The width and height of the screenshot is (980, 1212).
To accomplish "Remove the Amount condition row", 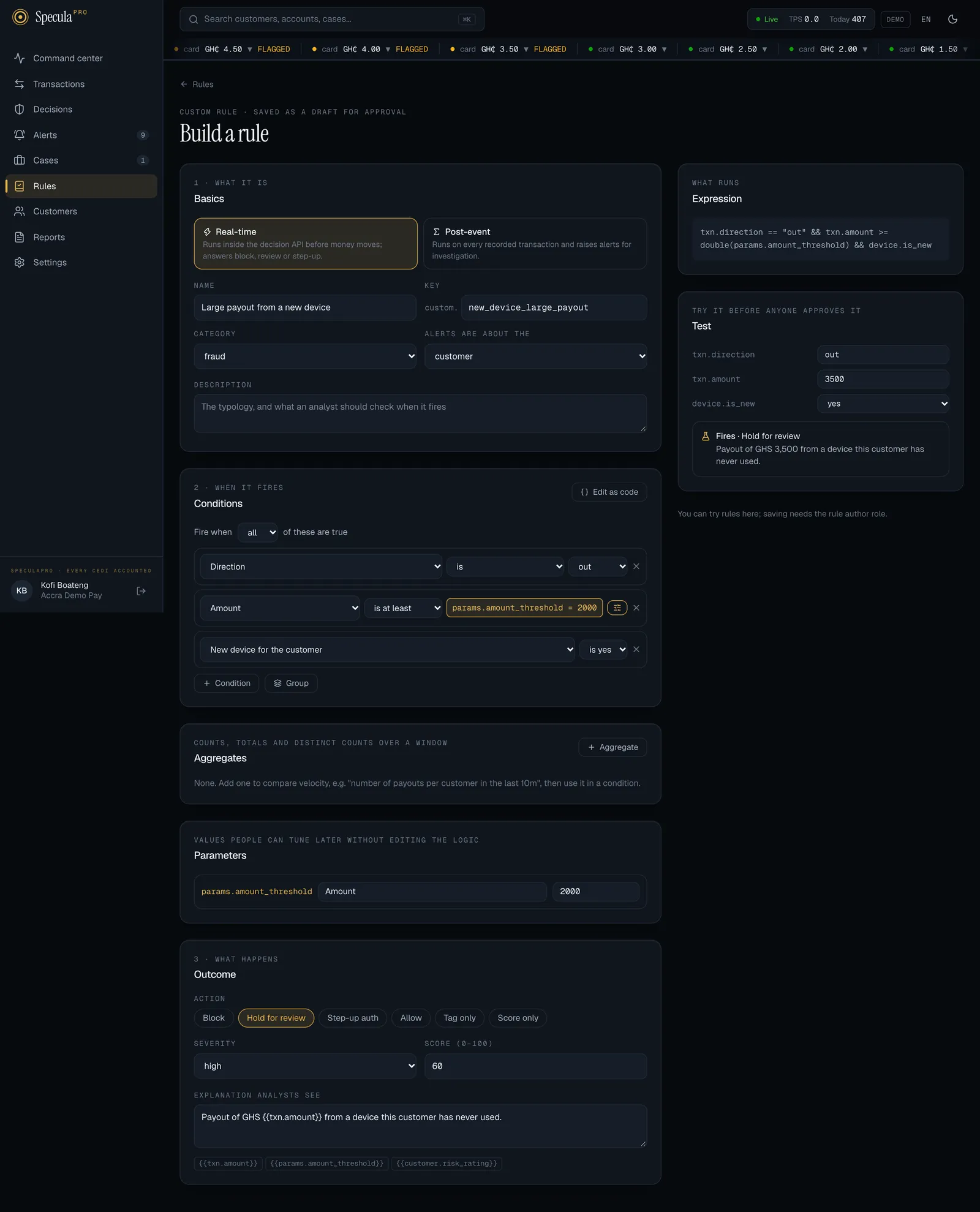I will 636,608.
